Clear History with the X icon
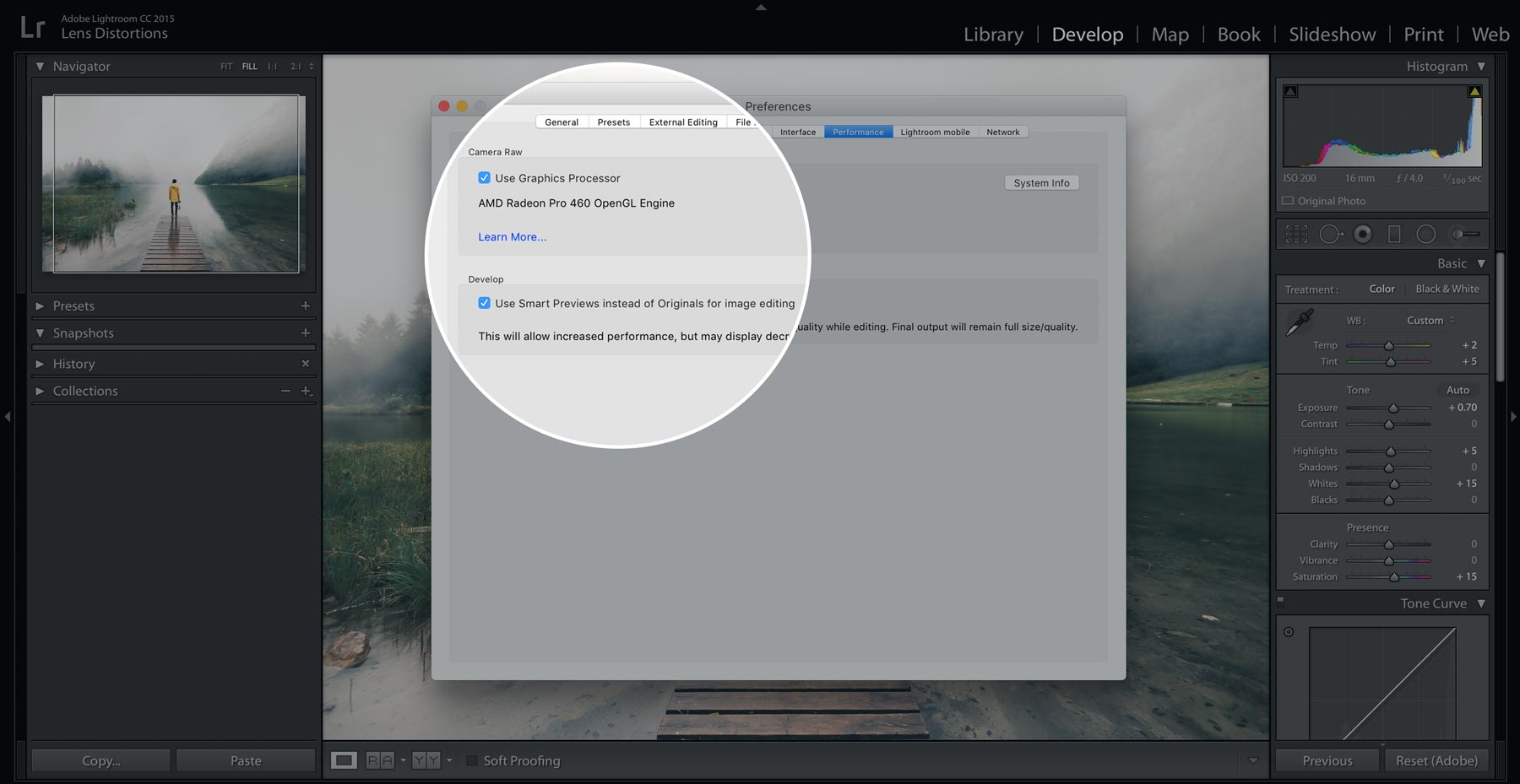 pyautogui.click(x=306, y=363)
